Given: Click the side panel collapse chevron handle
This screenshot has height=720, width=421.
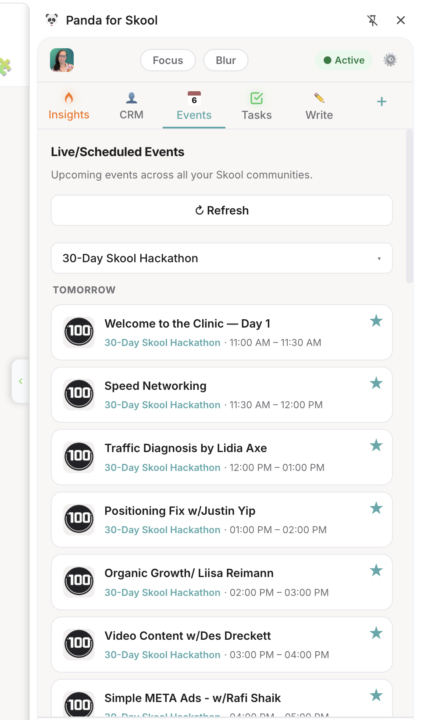Looking at the screenshot, I should pyautogui.click(x=20, y=381).
